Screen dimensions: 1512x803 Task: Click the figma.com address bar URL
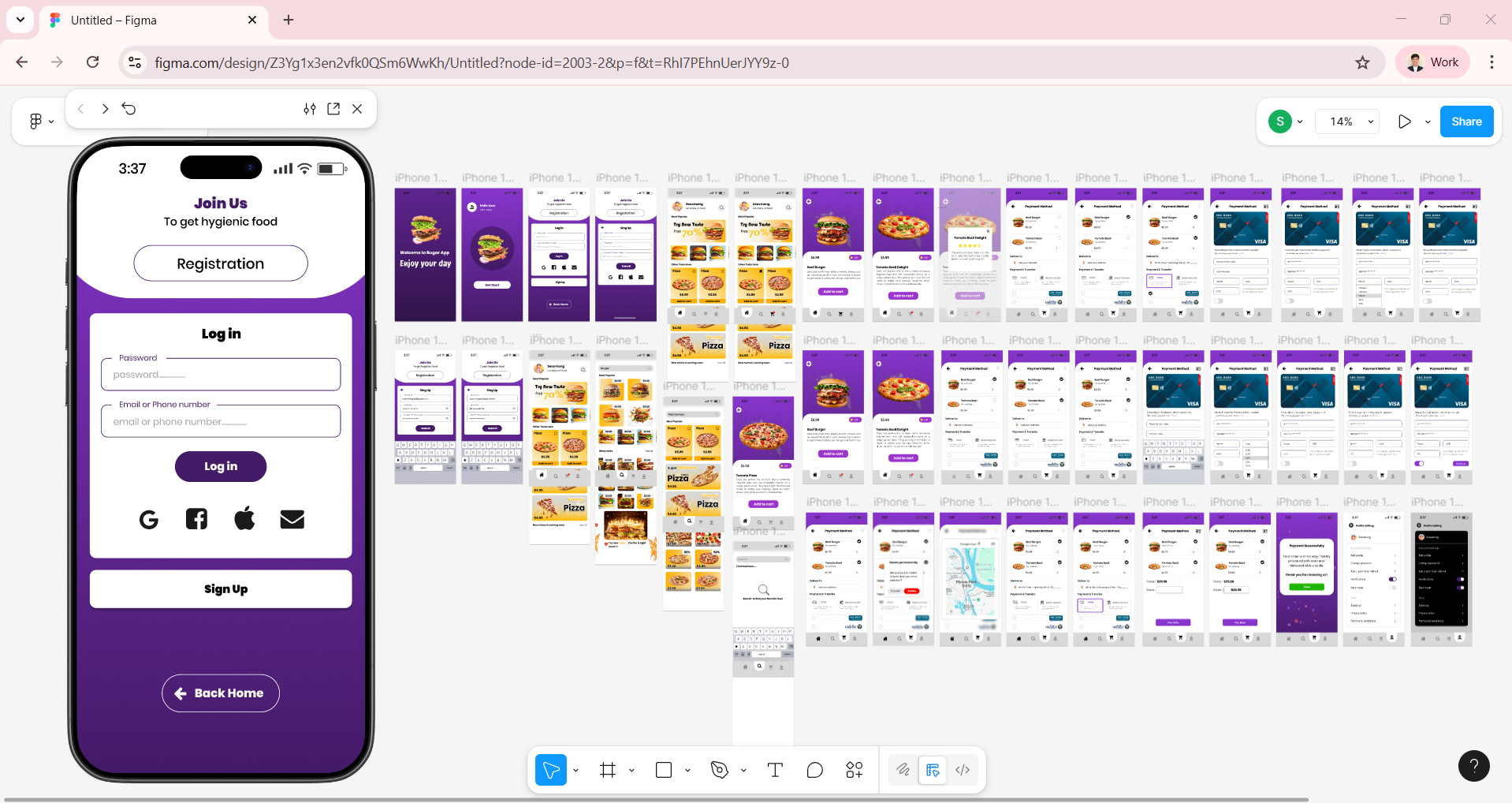coord(471,62)
